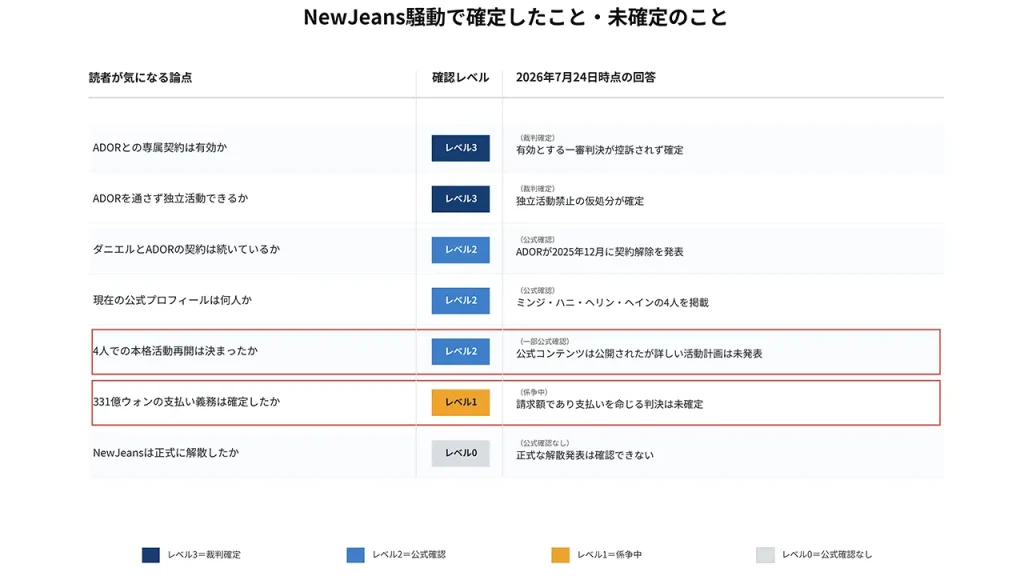Select row text 331億ウォンの支払い義務は確定したか
Viewport: 1024px width, 576px height.
[186, 402]
